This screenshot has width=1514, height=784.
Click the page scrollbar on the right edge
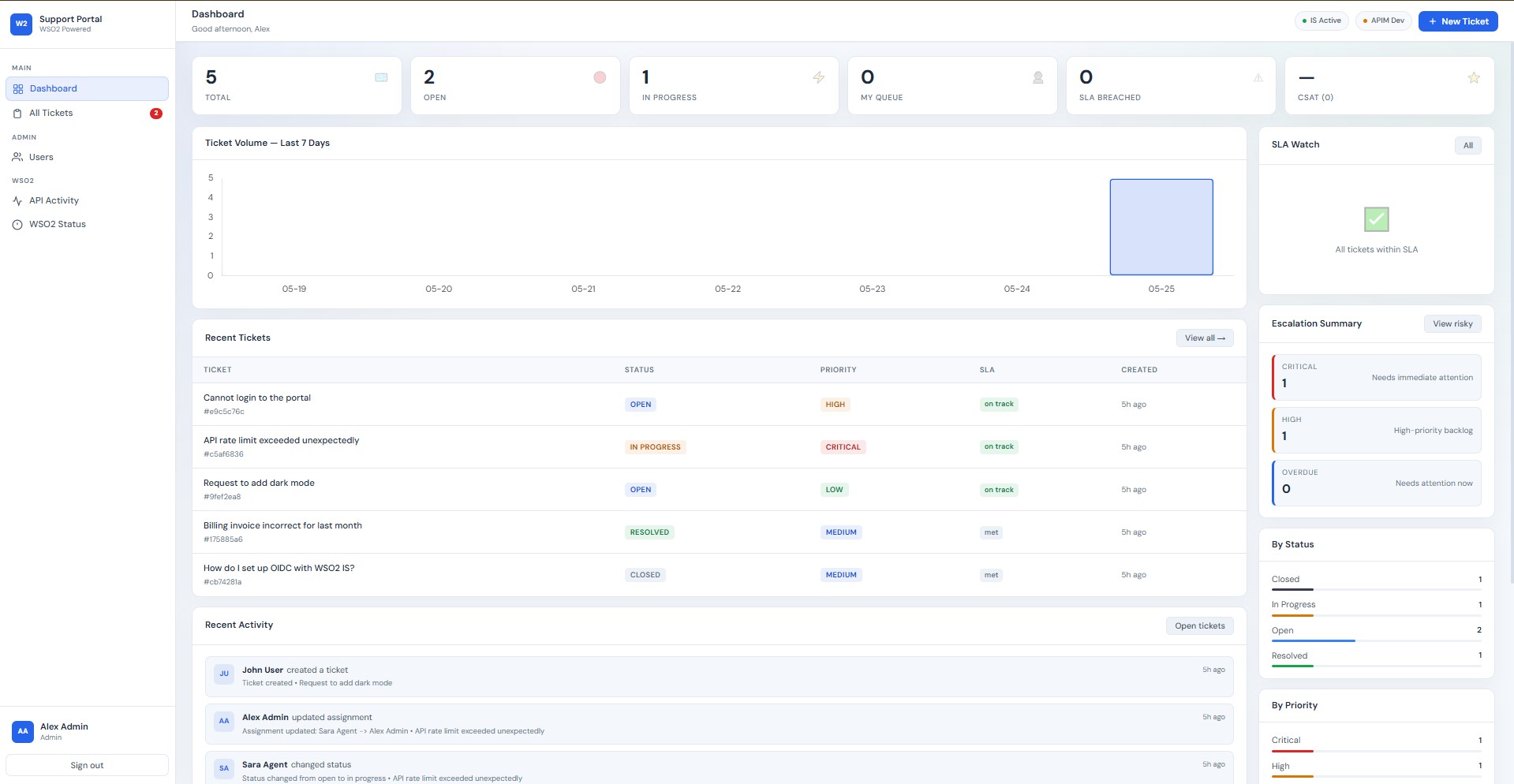tap(1511, 312)
